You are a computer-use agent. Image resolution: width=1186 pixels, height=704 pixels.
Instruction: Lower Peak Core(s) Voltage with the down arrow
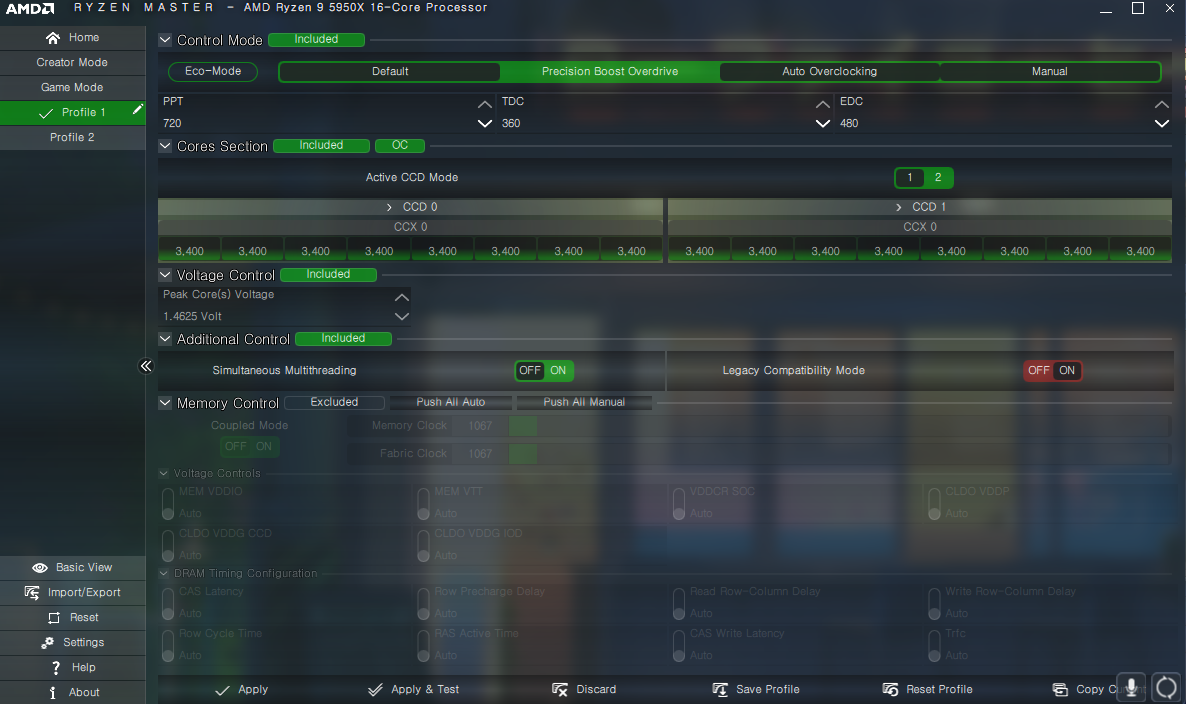[402, 316]
